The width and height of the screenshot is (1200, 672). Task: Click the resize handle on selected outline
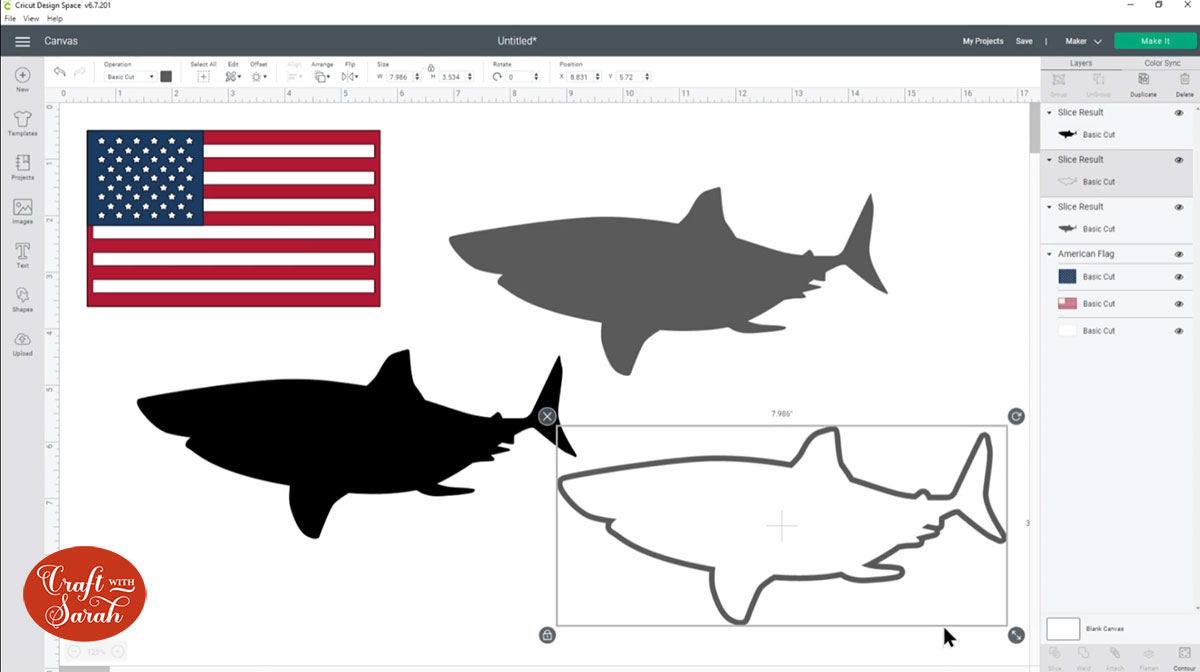pos(1016,635)
